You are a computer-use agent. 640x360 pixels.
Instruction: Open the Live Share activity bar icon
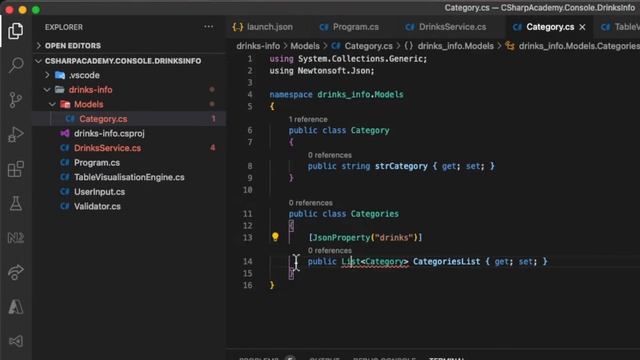pyautogui.click(x=16, y=272)
